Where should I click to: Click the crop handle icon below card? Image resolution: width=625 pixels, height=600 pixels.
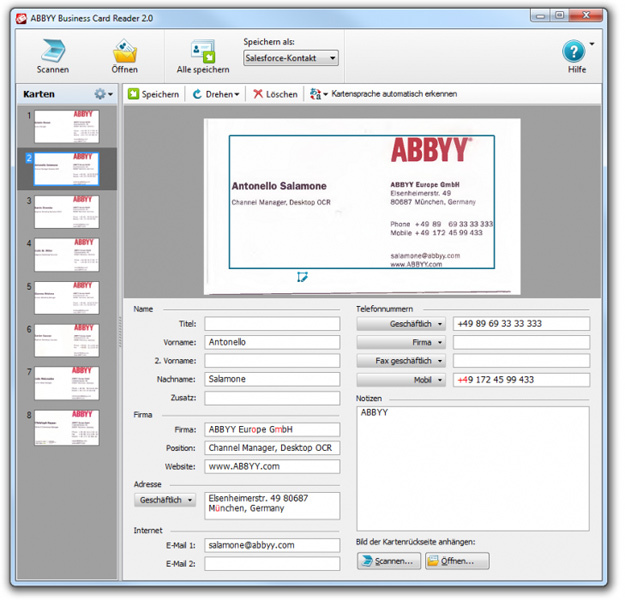coord(303,277)
